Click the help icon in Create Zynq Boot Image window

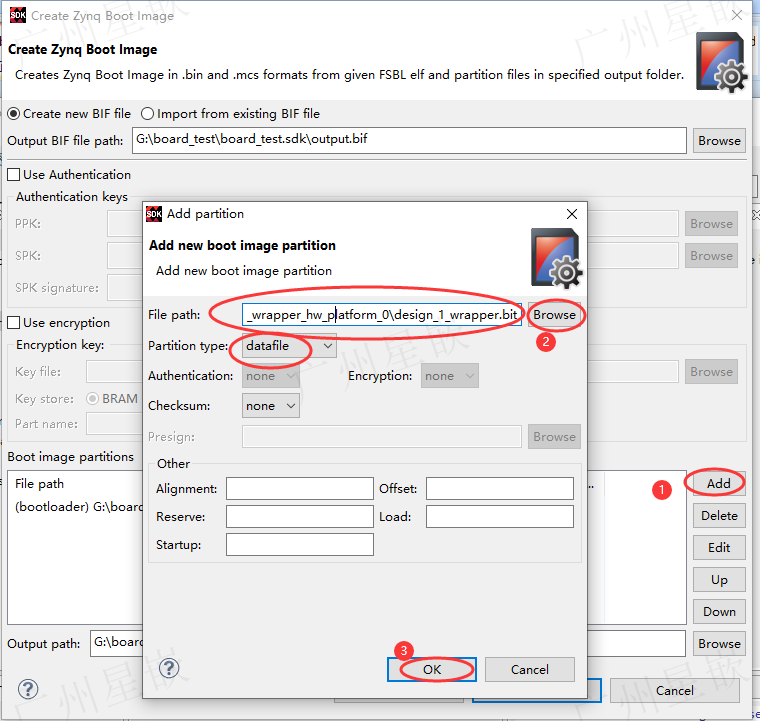pos(28,689)
